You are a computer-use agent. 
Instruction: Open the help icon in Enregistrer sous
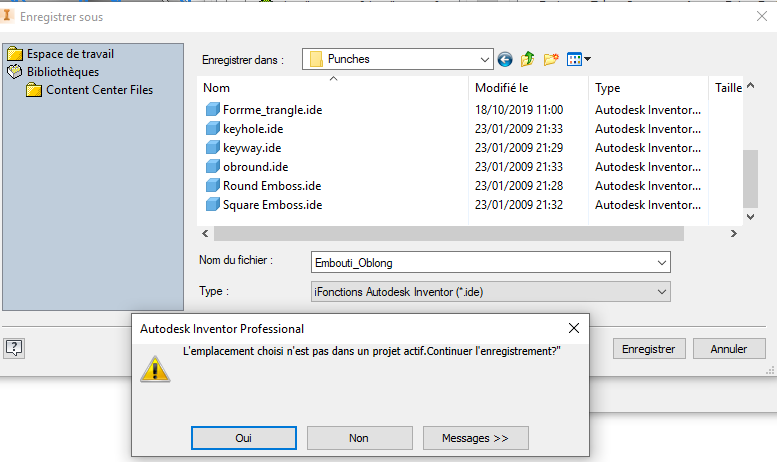(x=14, y=348)
